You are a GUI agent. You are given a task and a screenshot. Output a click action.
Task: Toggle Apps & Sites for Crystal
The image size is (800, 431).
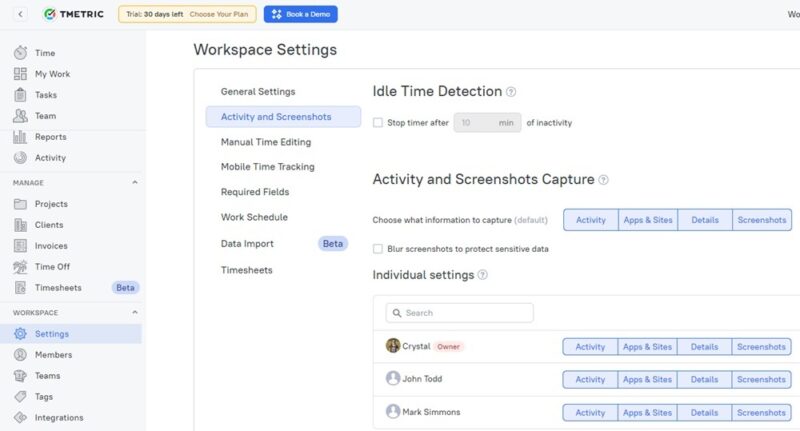click(647, 347)
